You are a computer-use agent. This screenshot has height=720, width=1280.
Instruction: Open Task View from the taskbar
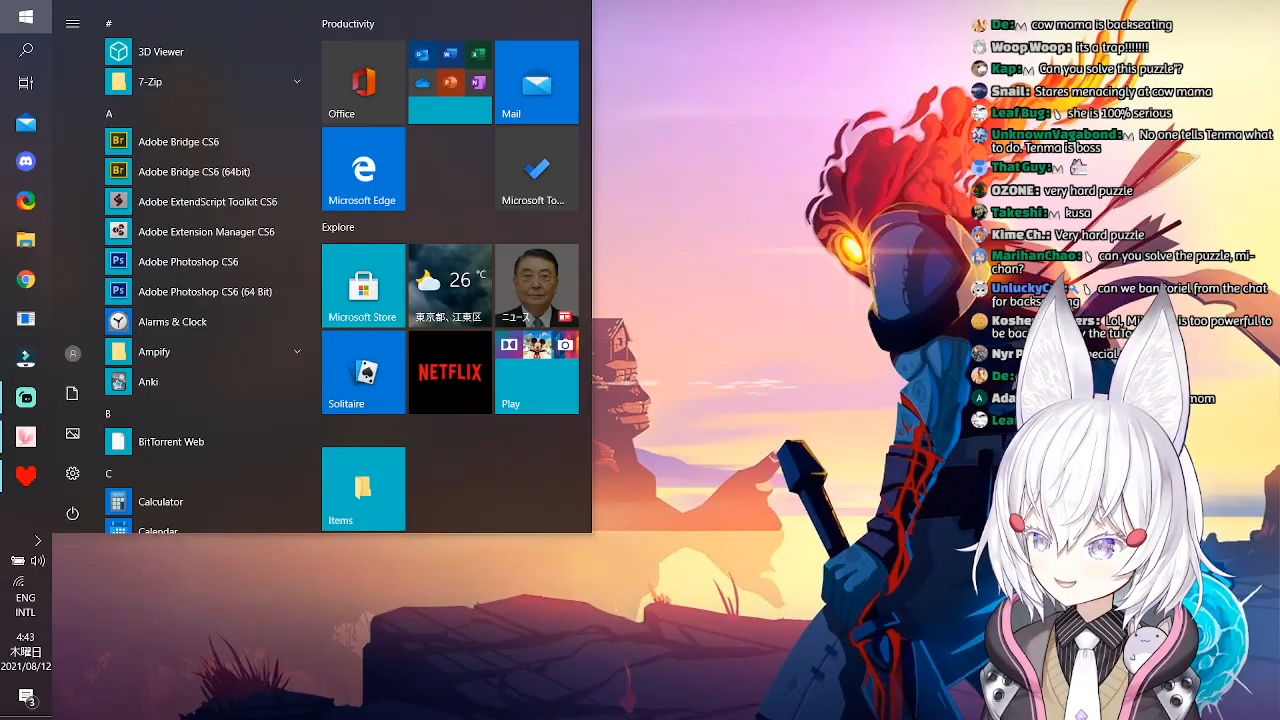point(26,83)
